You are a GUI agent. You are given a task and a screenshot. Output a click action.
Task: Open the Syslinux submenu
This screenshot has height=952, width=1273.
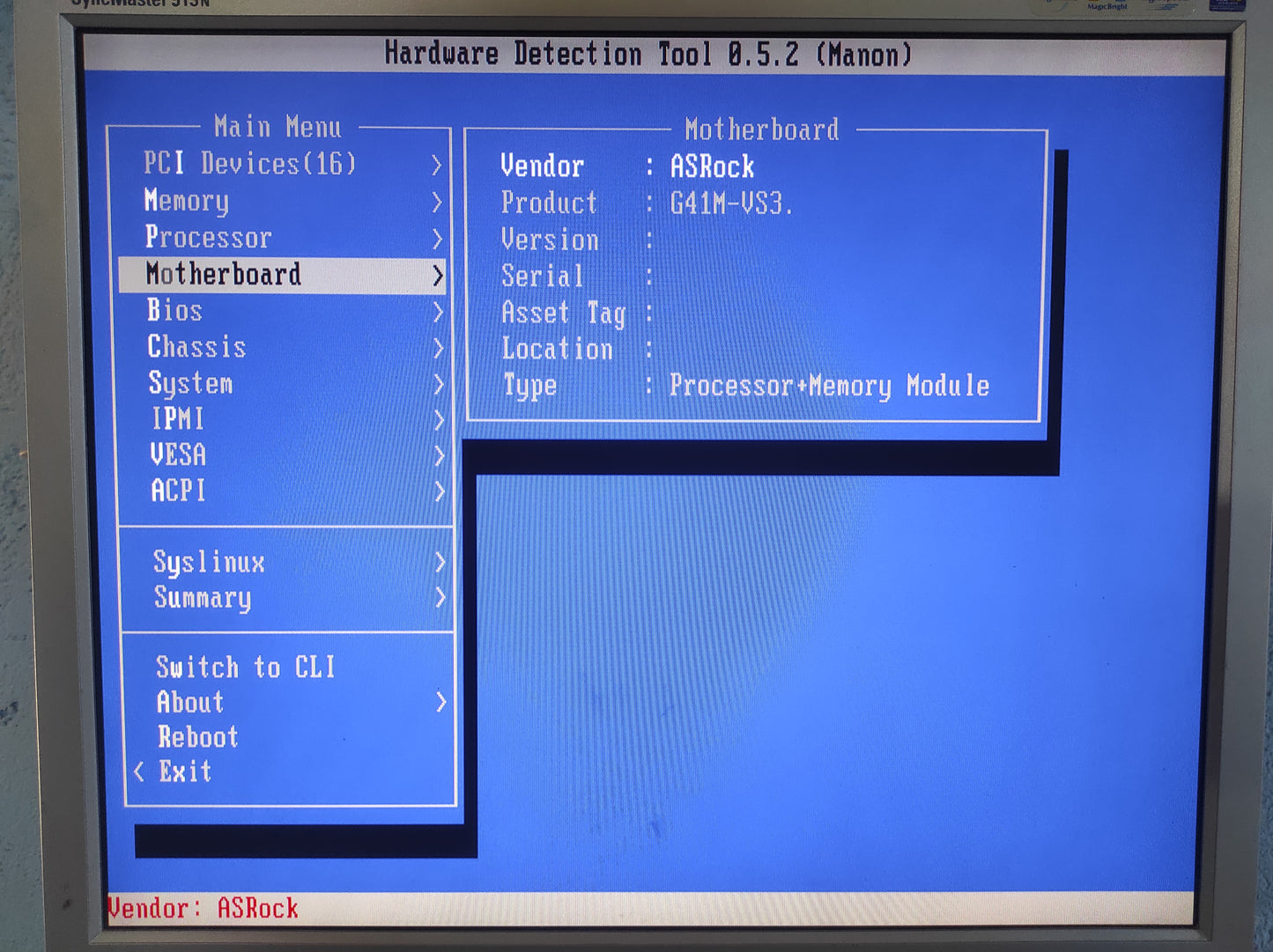209,562
